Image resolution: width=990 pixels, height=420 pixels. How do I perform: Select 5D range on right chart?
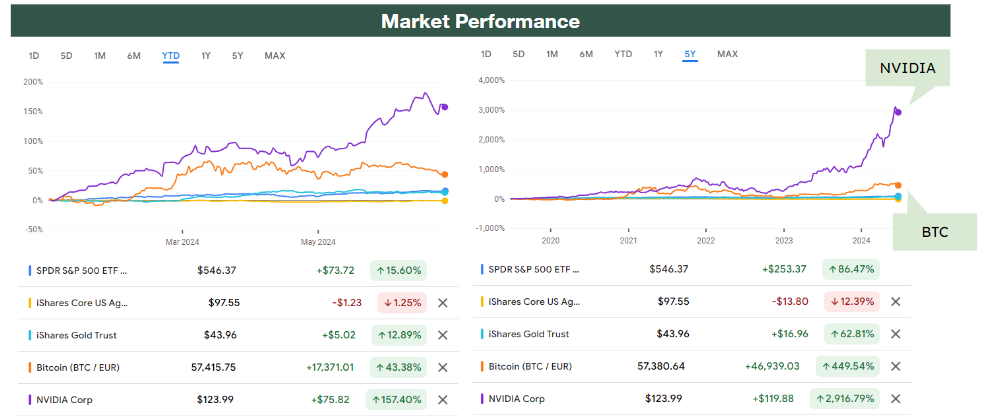click(x=518, y=54)
